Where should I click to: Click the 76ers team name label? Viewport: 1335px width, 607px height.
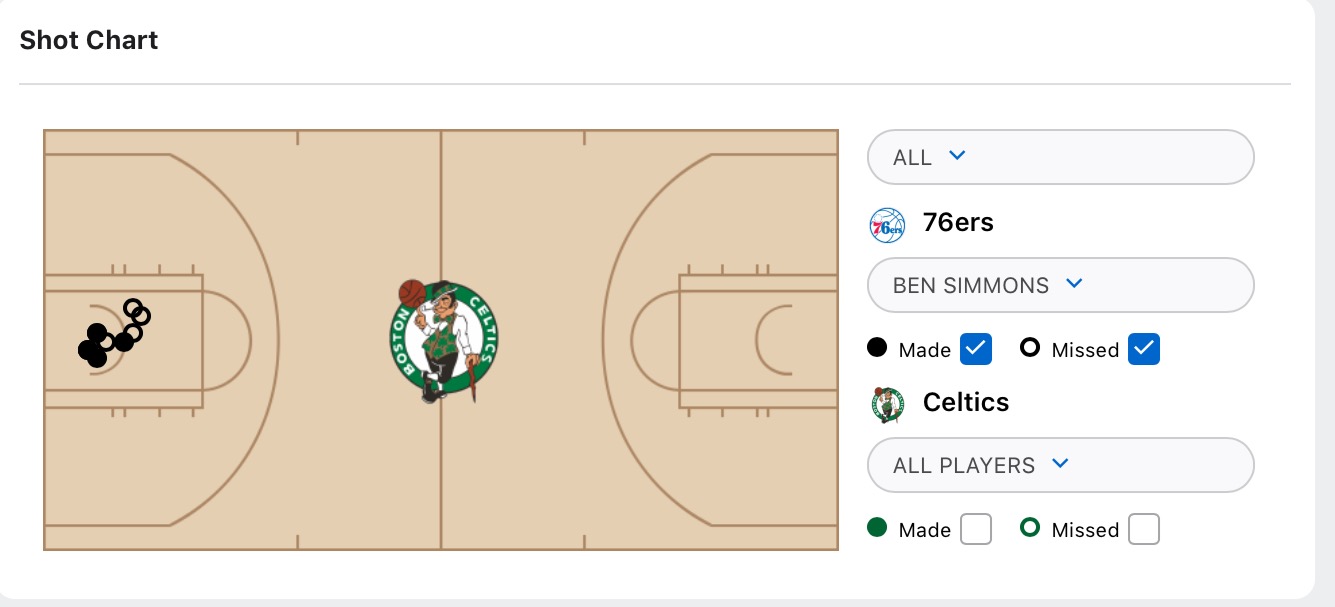click(958, 222)
